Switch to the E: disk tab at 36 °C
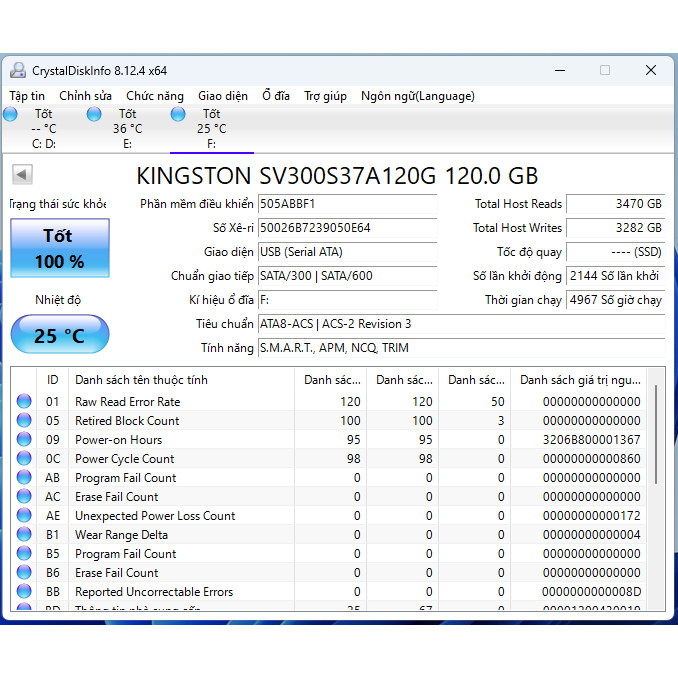678x678 pixels. point(128,129)
